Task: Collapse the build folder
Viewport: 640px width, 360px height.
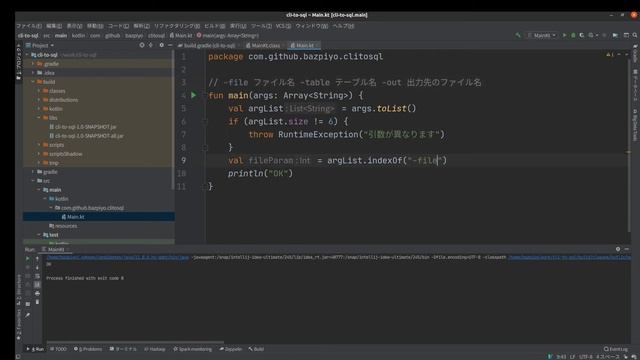Action: pyautogui.click(x=33, y=82)
